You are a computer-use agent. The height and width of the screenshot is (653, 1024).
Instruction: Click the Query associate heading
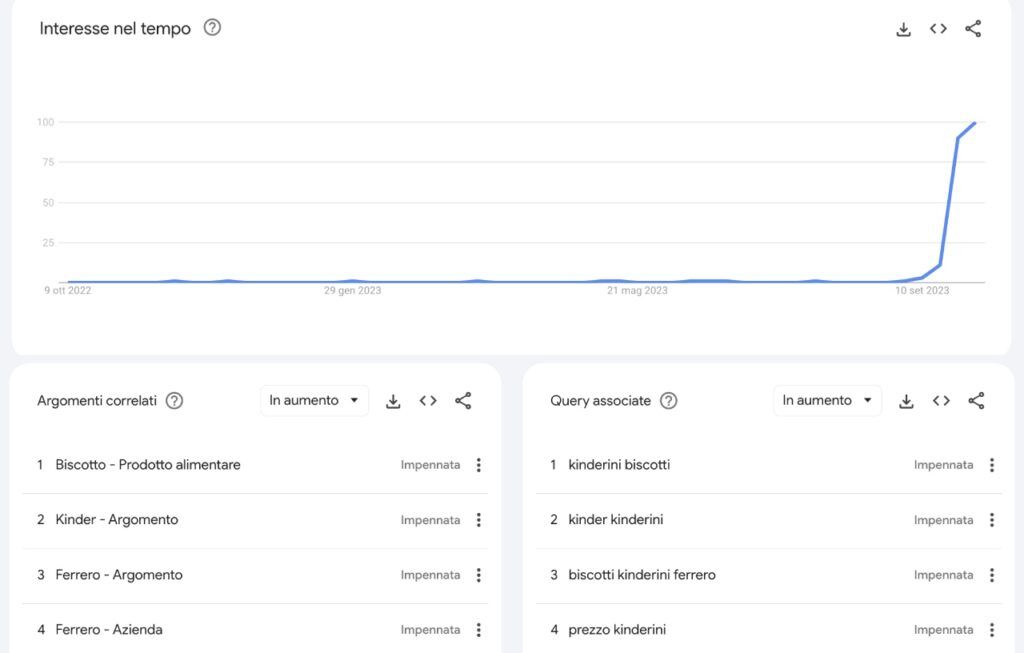coord(600,400)
